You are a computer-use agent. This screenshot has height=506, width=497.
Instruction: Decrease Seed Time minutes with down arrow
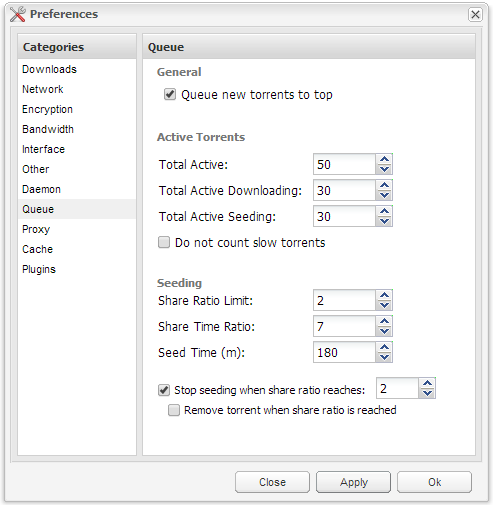[384, 357]
